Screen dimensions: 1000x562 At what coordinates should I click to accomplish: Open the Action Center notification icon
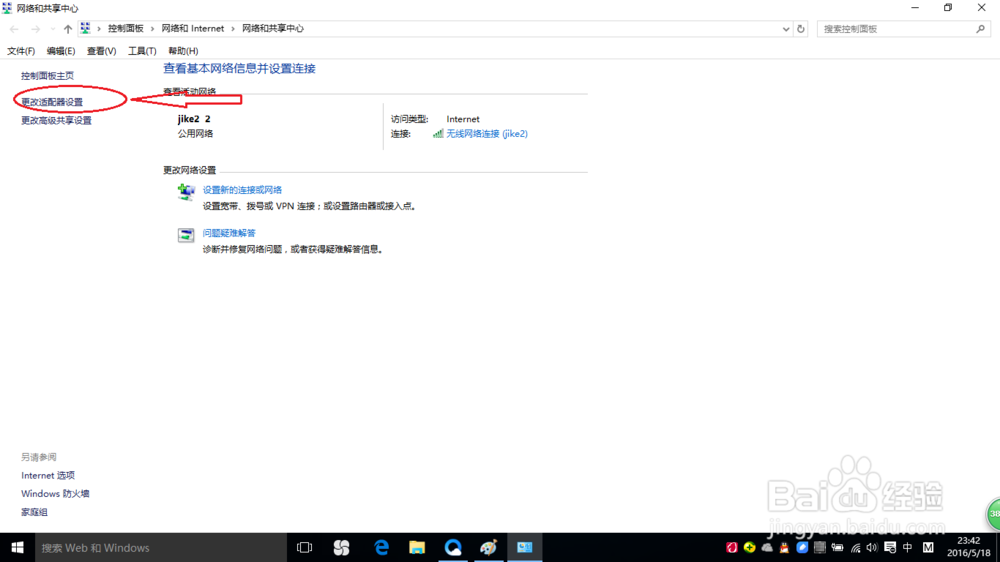click(x=890, y=548)
